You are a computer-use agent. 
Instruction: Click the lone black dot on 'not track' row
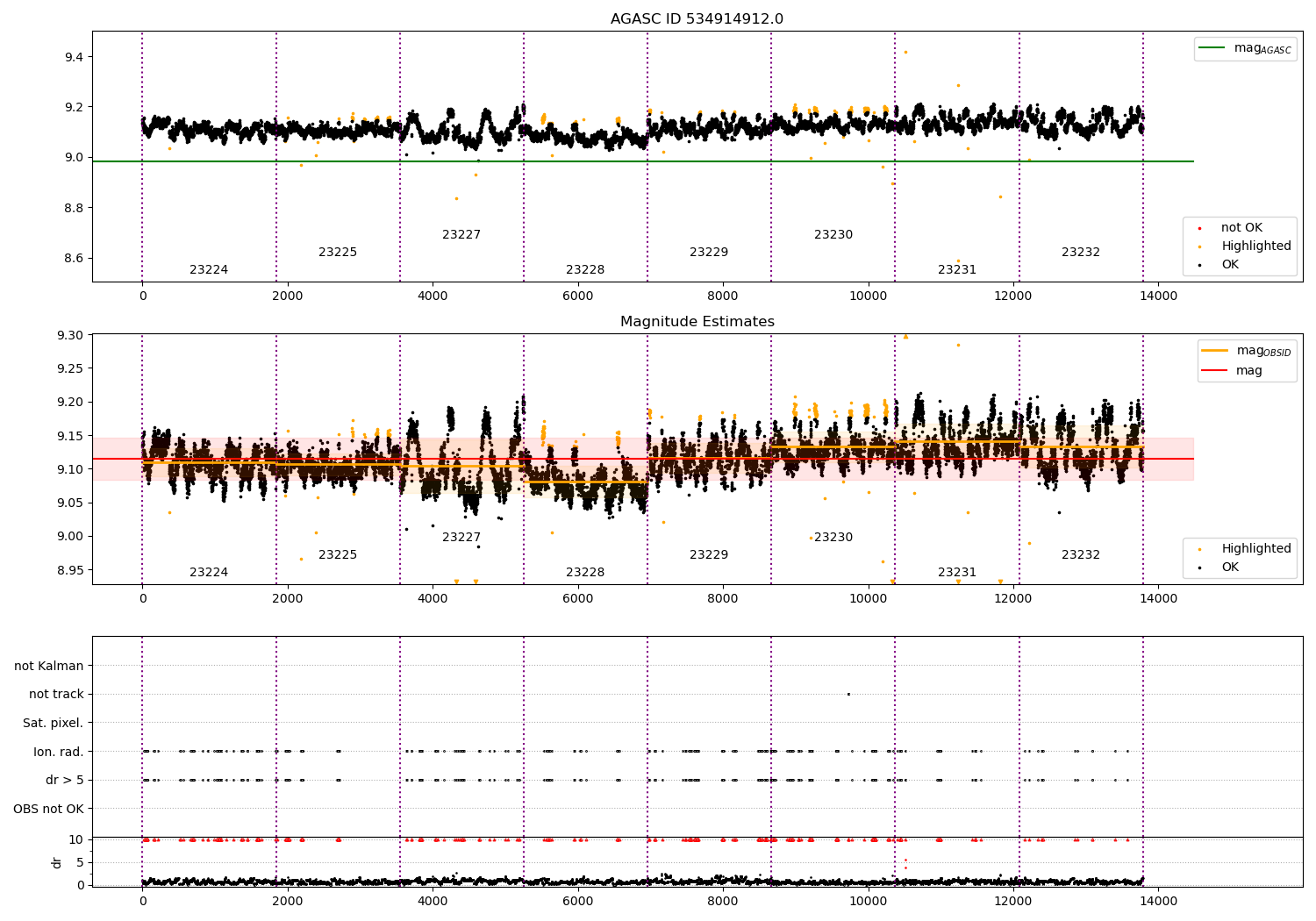[848, 694]
